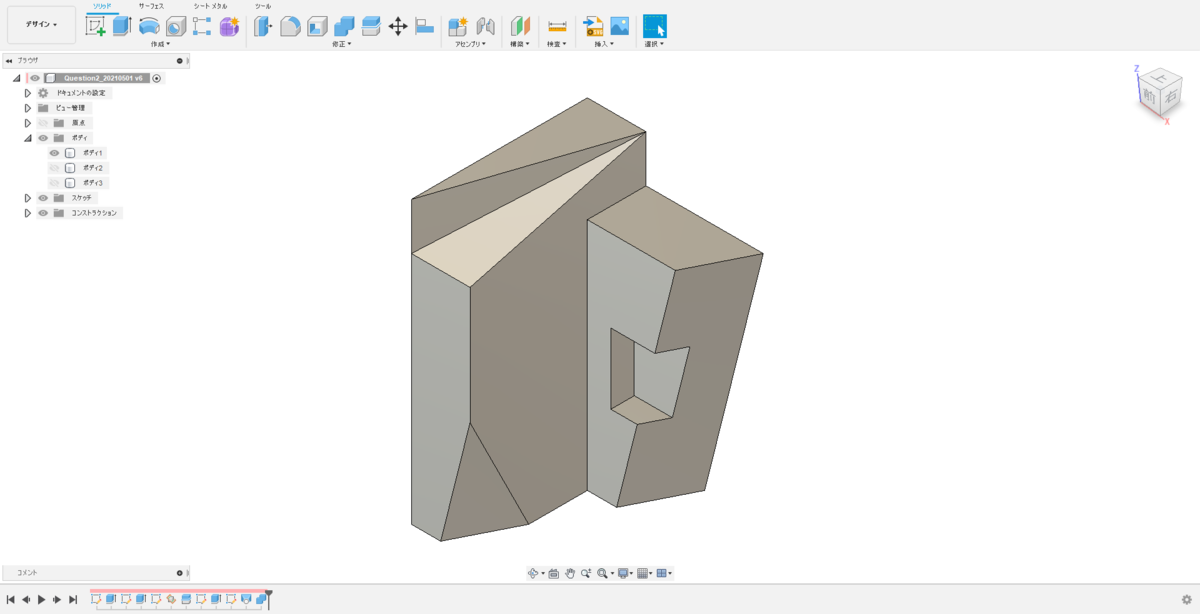Show ボディ3 using its eye icon
Viewport: 1200px width, 614px height.
55,183
